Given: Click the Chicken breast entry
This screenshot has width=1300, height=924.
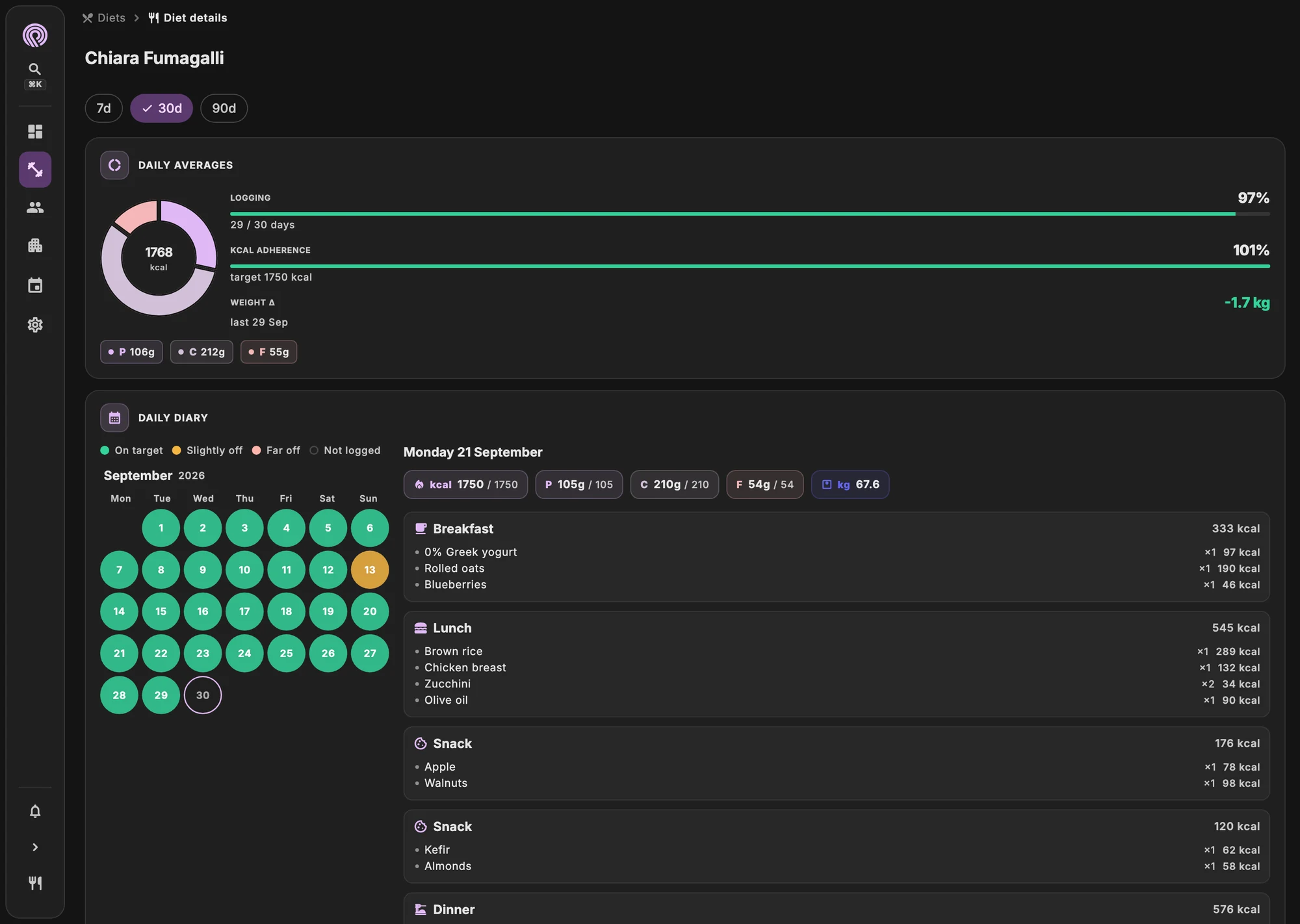Looking at the screenshot, I should click(837, 667).
